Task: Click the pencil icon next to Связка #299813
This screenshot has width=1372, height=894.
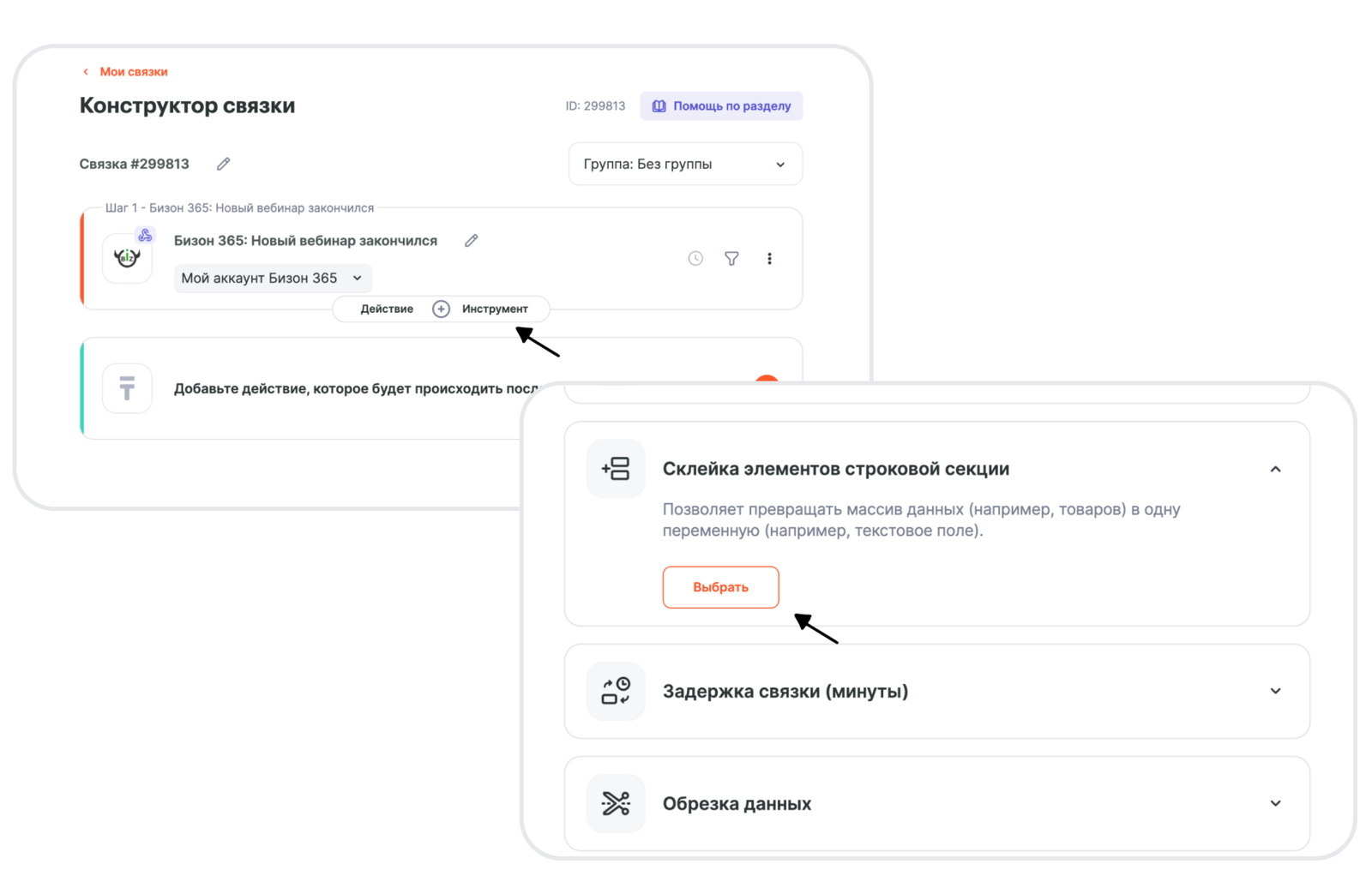Action: pyautogui.click(x=223, y=164)
